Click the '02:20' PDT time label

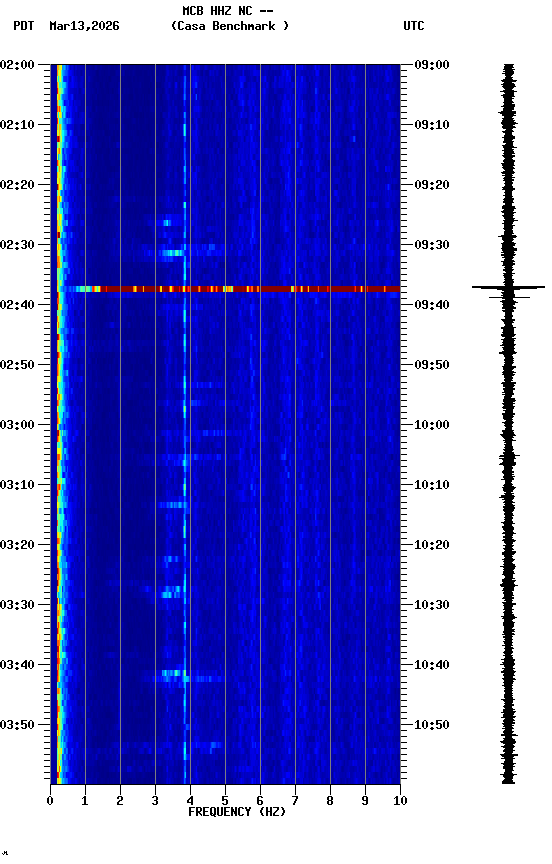17,185
